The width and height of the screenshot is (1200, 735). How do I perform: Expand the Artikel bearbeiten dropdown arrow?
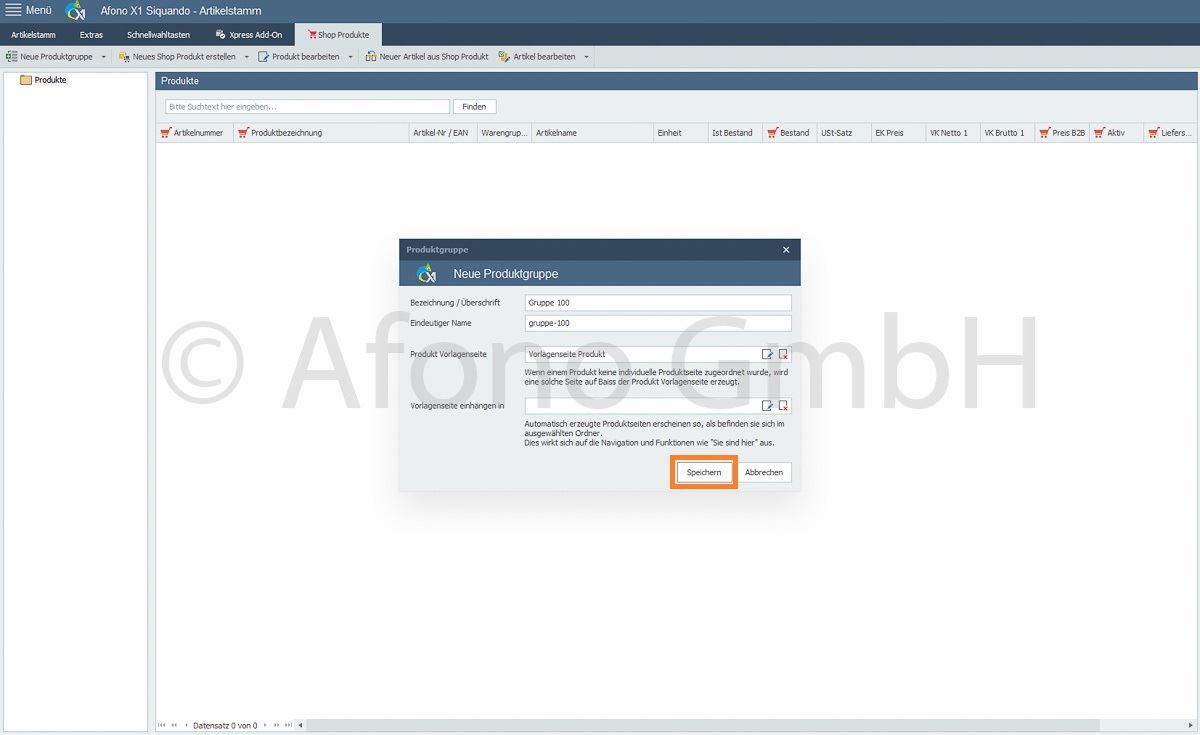[586, 57]
